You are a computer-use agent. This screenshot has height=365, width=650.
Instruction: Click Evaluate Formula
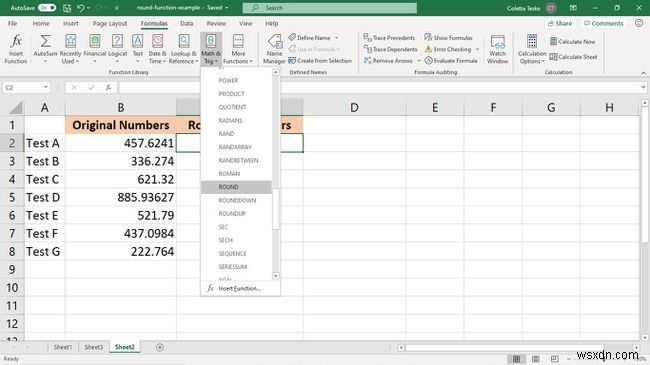(x=451, y=61)
